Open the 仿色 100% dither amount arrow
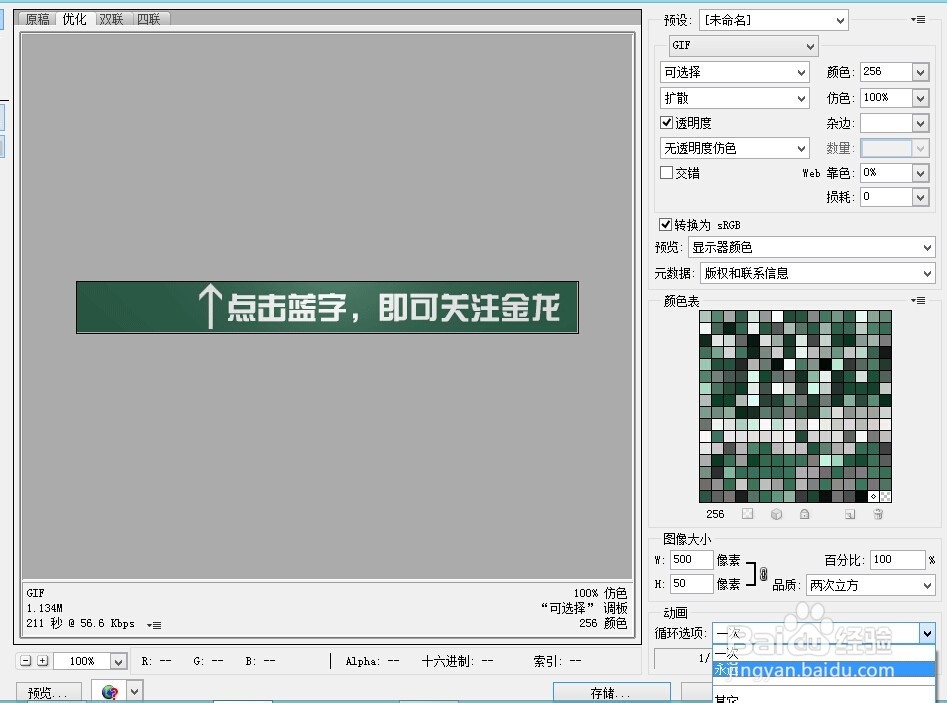Image resolution: width=947 pixels, height=703 pixels. click(x=920, y=98)
